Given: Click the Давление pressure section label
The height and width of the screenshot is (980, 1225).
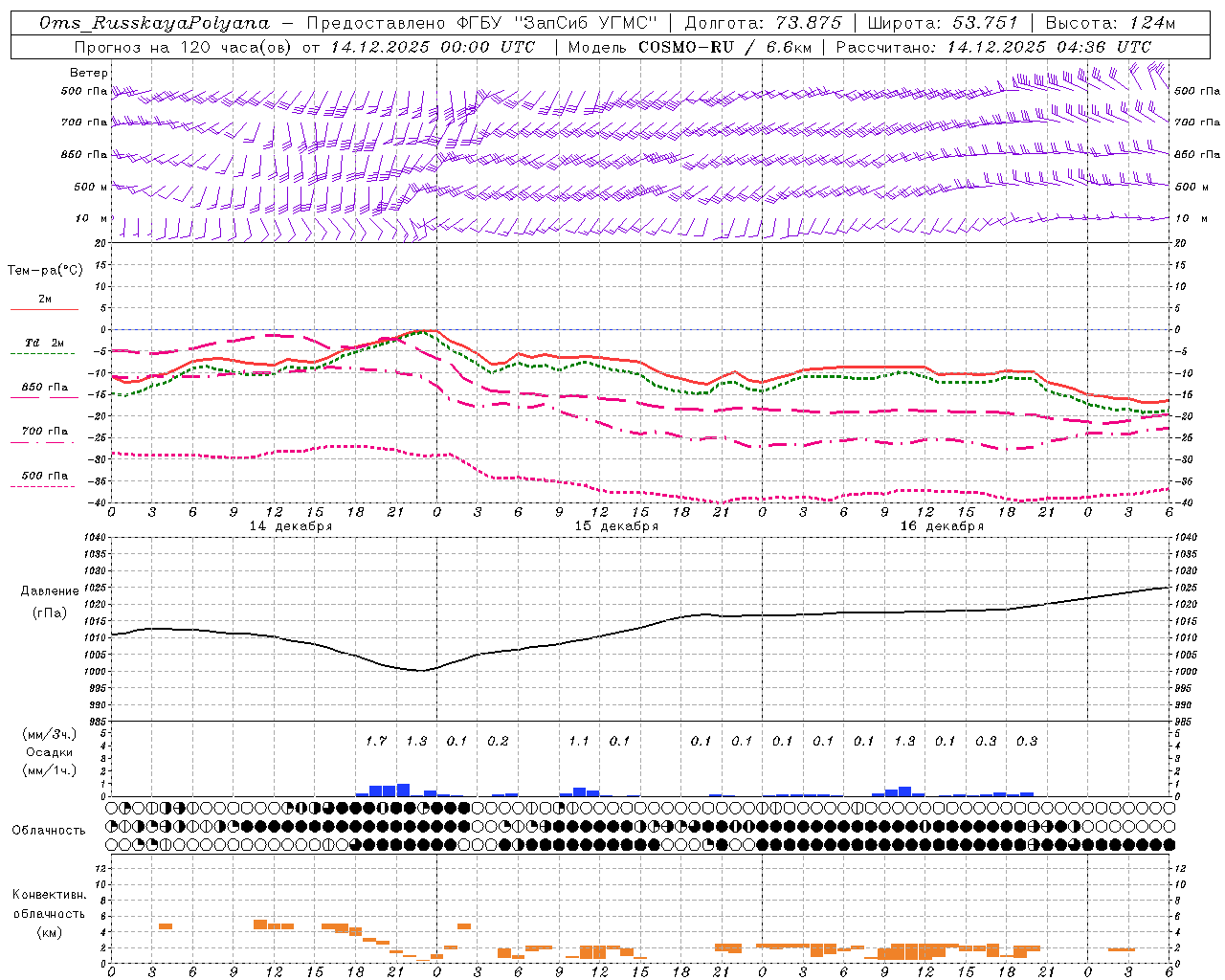Looking at the screenshot, I should (50, 591).
